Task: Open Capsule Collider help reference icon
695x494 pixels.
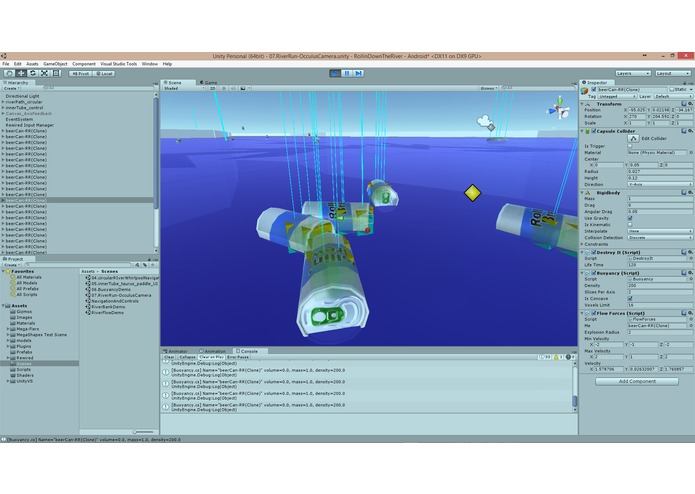Action: [684, 131]
